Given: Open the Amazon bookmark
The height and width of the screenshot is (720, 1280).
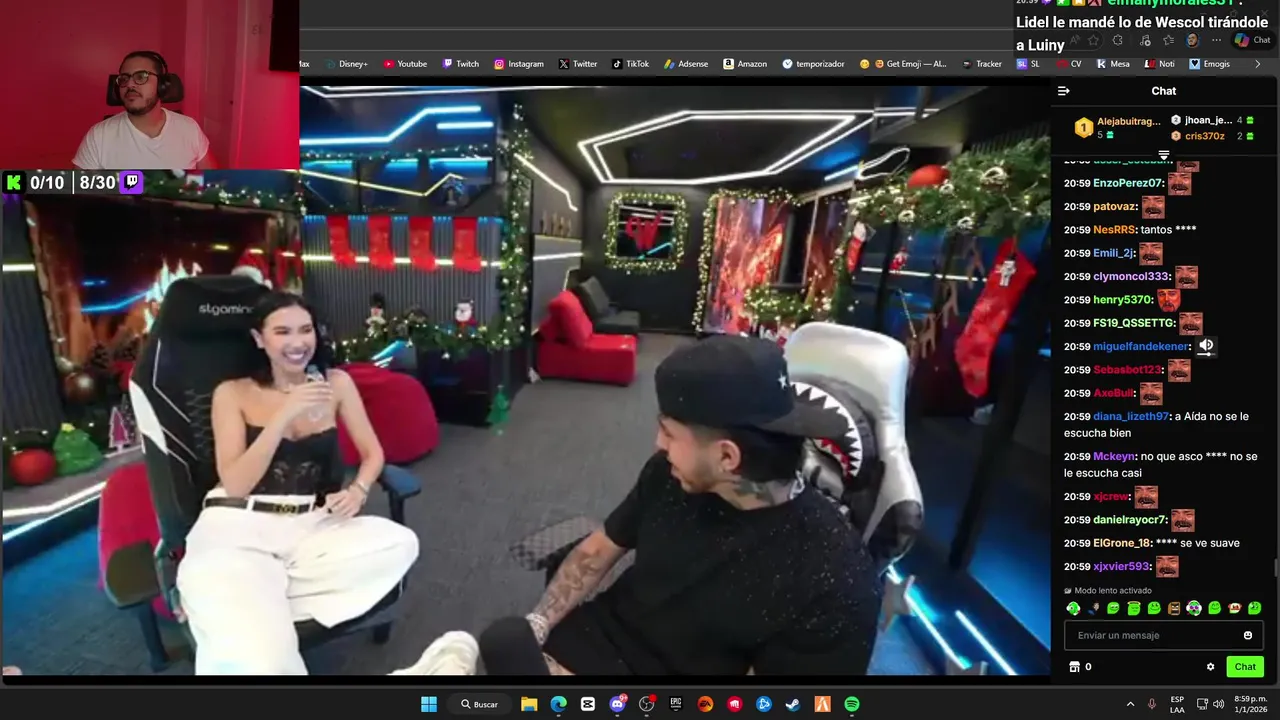Looking at the screenshot, I should coord(745,64).
